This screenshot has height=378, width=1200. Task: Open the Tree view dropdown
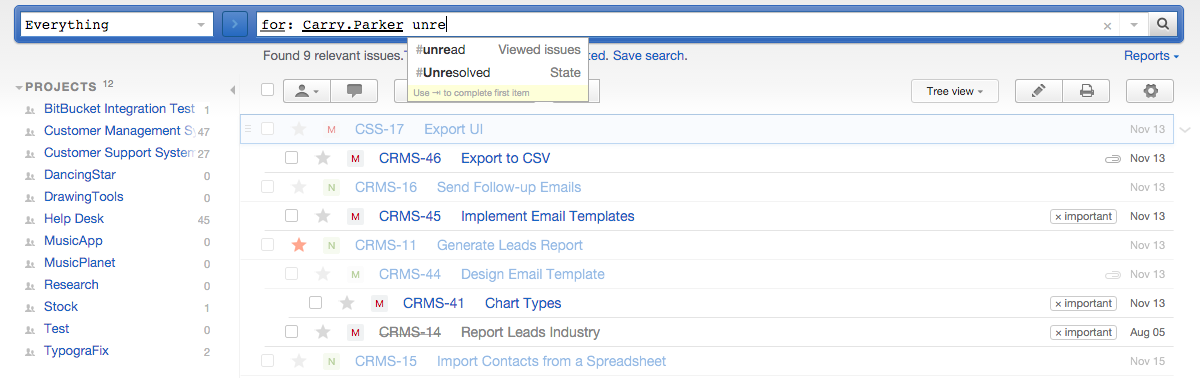(955, 91)
